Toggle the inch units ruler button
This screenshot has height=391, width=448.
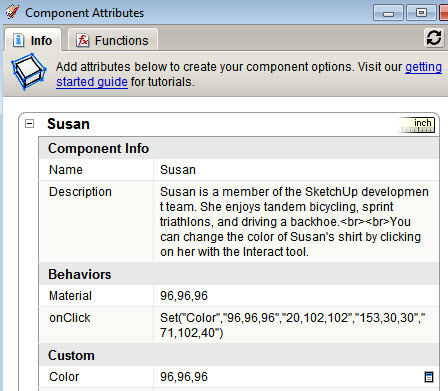[417, 125]
